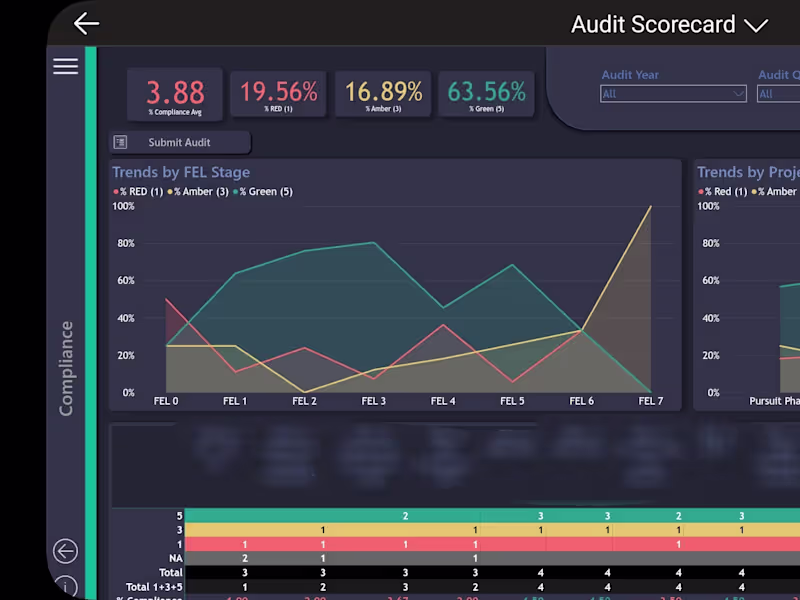
Task: Open the Audit Q dropdown showing All
Action: (780, 94)
